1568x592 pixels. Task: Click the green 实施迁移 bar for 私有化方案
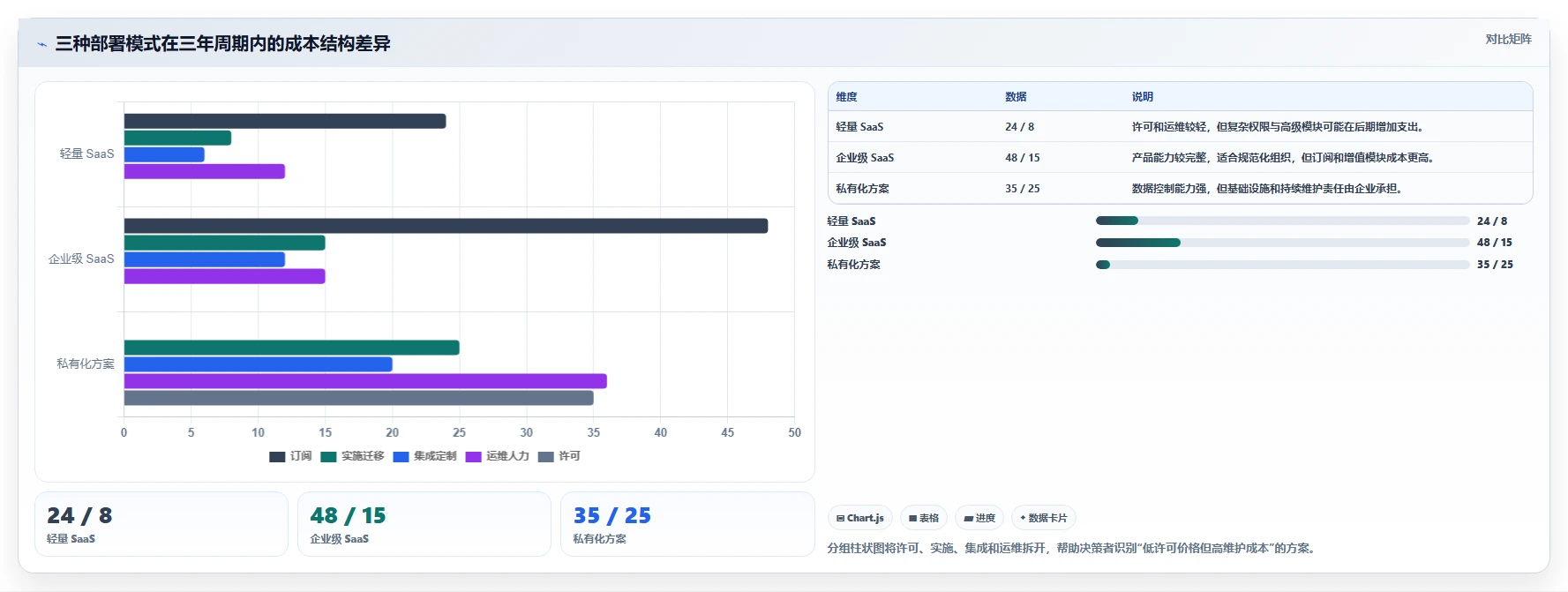point(291,348)
